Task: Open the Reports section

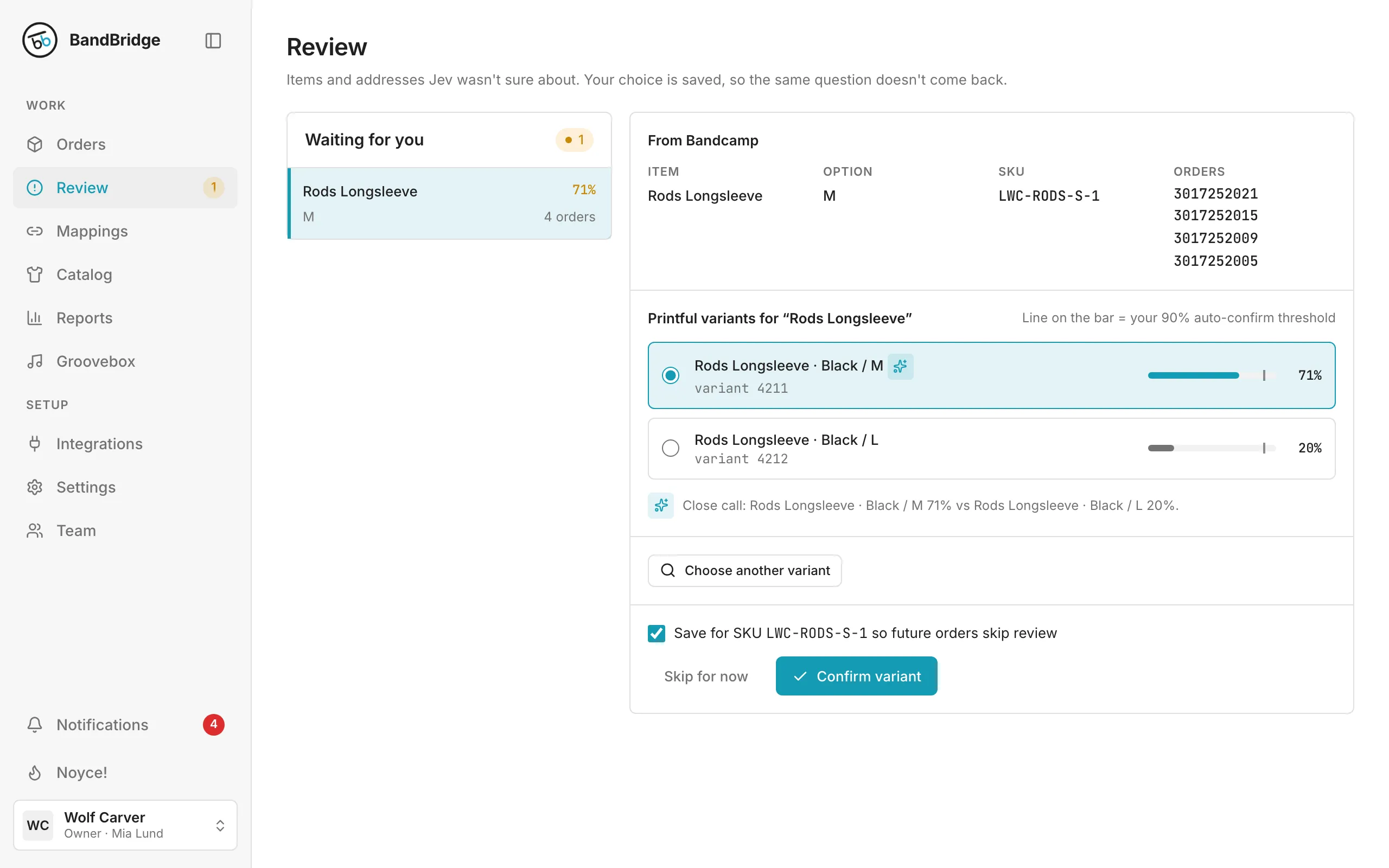Action: 125,317
